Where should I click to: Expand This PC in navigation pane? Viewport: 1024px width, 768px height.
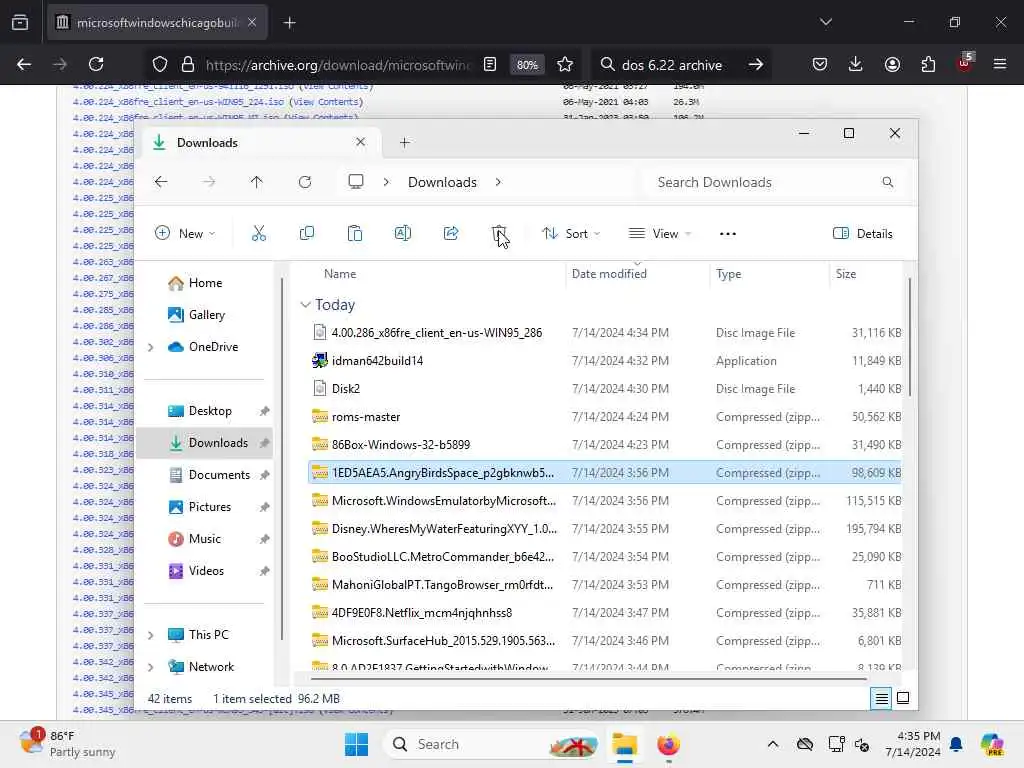[x=151, y=635]
